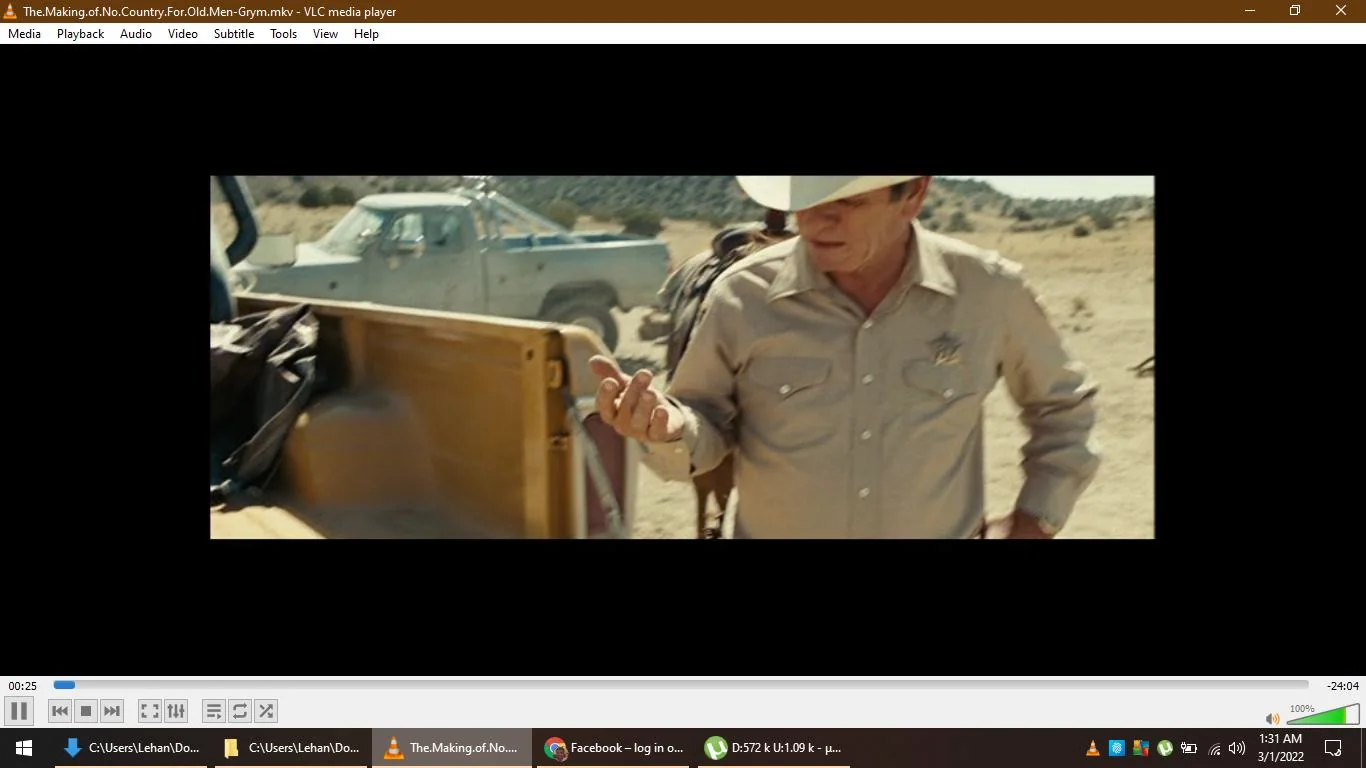1366x768 pixels.
Task: Minimize the VLC media player window
Action: [x=1250, y=11]
